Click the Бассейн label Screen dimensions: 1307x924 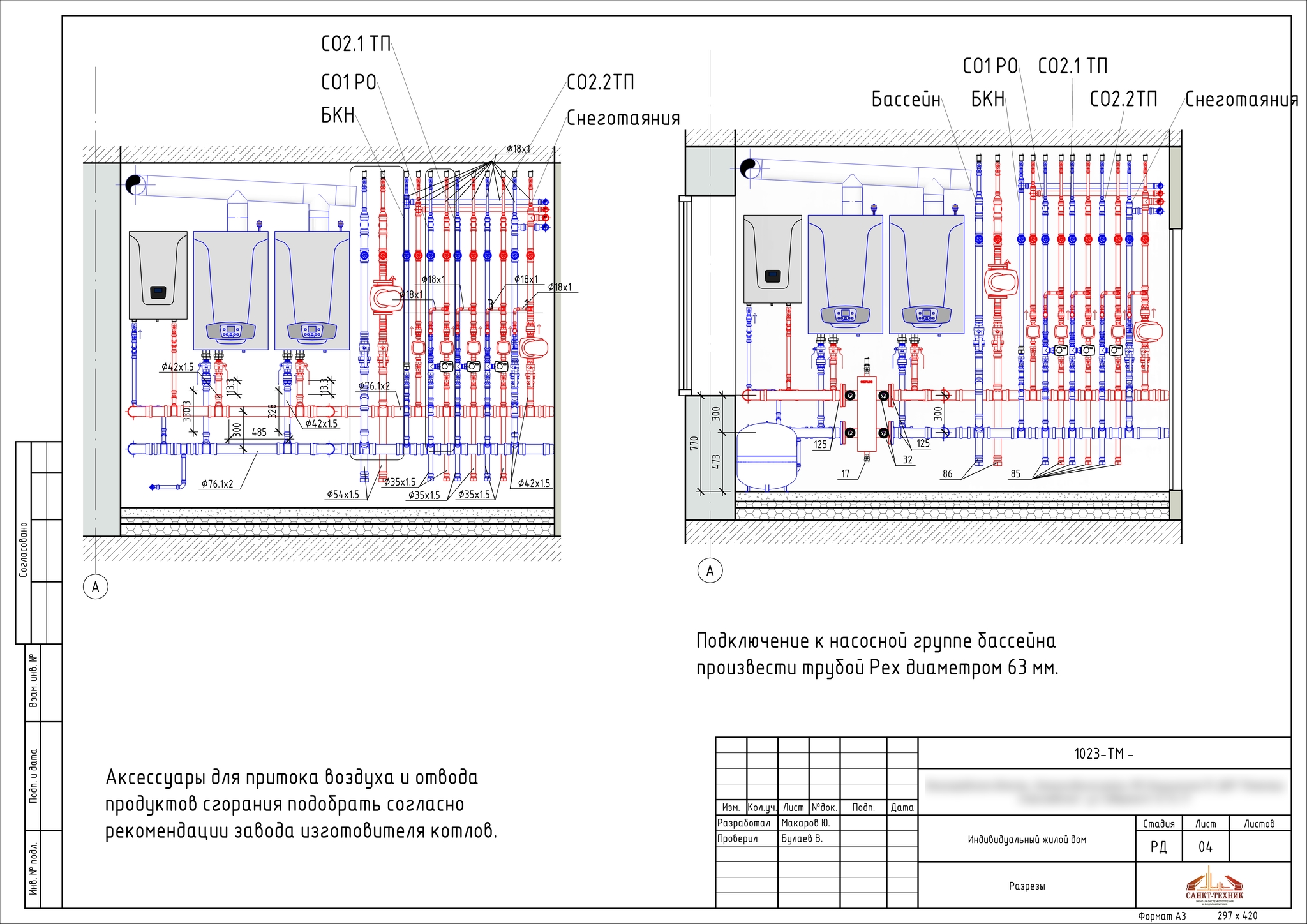click(906, 99)
